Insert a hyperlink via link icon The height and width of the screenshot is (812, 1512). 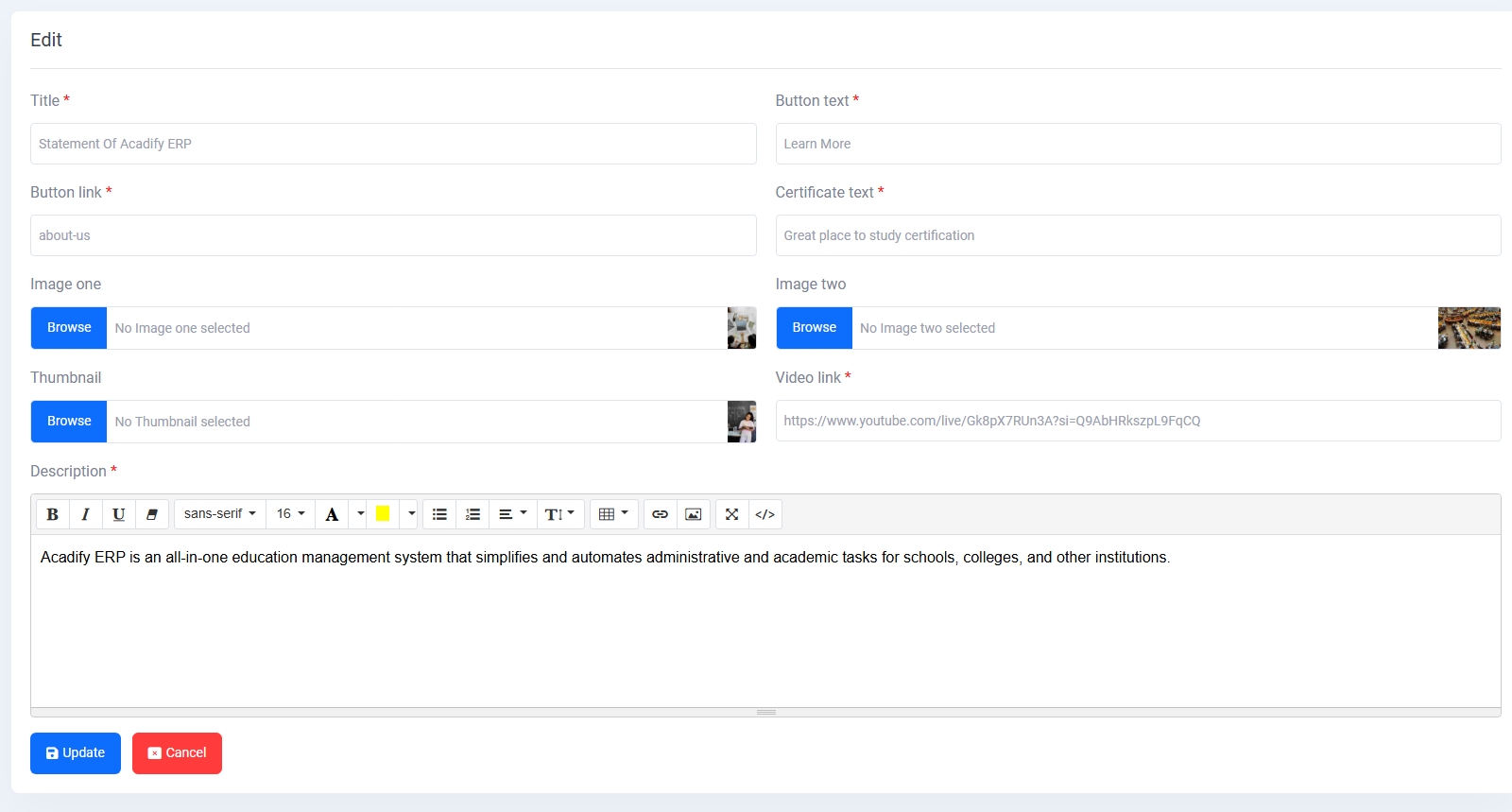click(x=661, y=514)
